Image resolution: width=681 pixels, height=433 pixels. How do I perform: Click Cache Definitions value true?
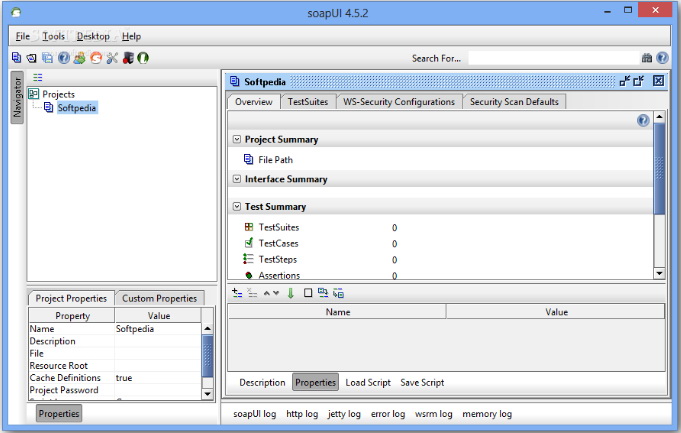158,378
